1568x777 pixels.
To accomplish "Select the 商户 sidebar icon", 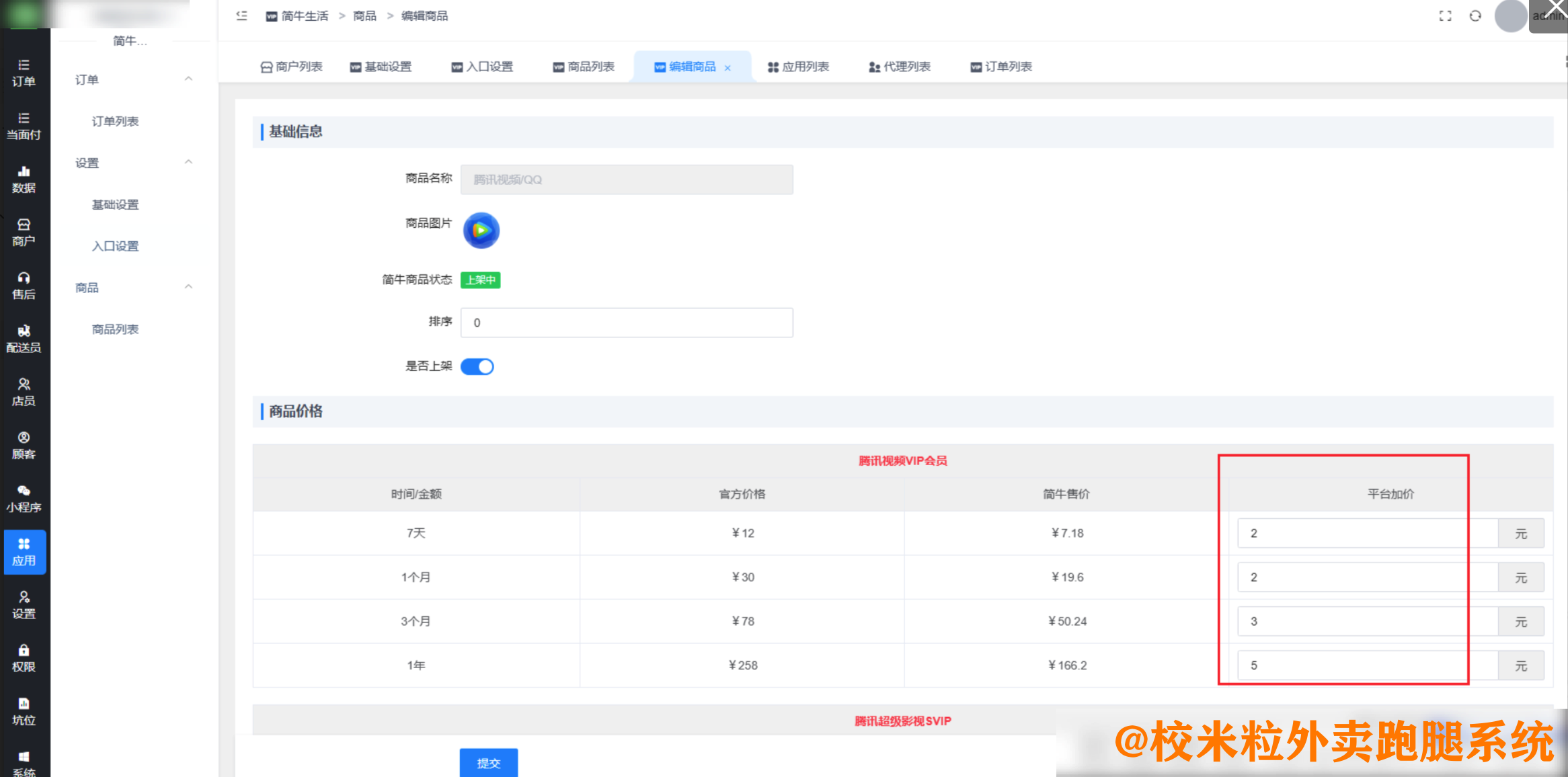I will (24, 231).
